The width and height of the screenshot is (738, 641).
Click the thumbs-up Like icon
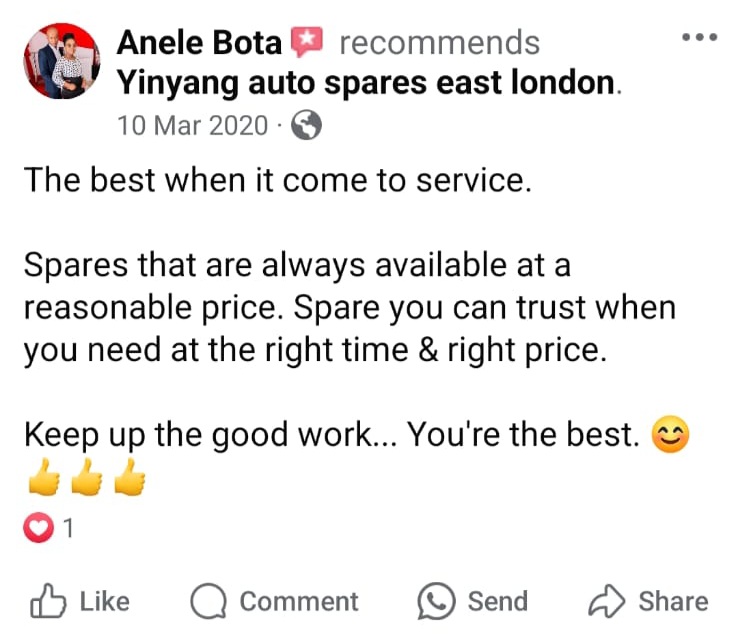[48, 601]
